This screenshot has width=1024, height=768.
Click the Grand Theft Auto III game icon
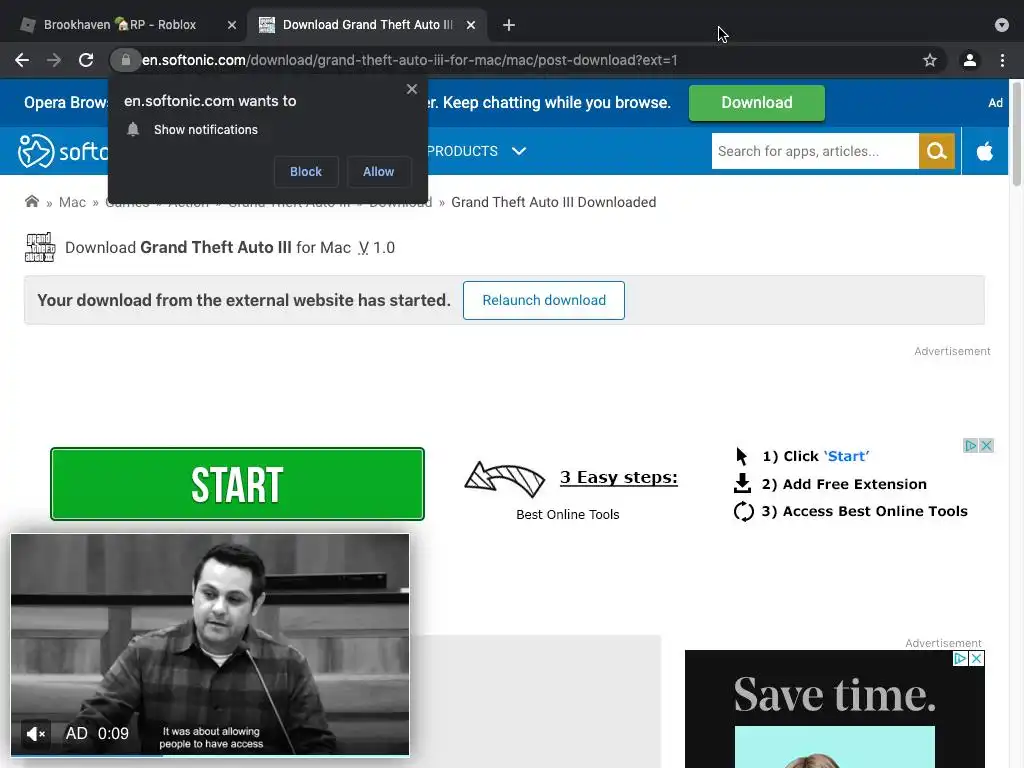pyautogui.click(x=40, y=248)
